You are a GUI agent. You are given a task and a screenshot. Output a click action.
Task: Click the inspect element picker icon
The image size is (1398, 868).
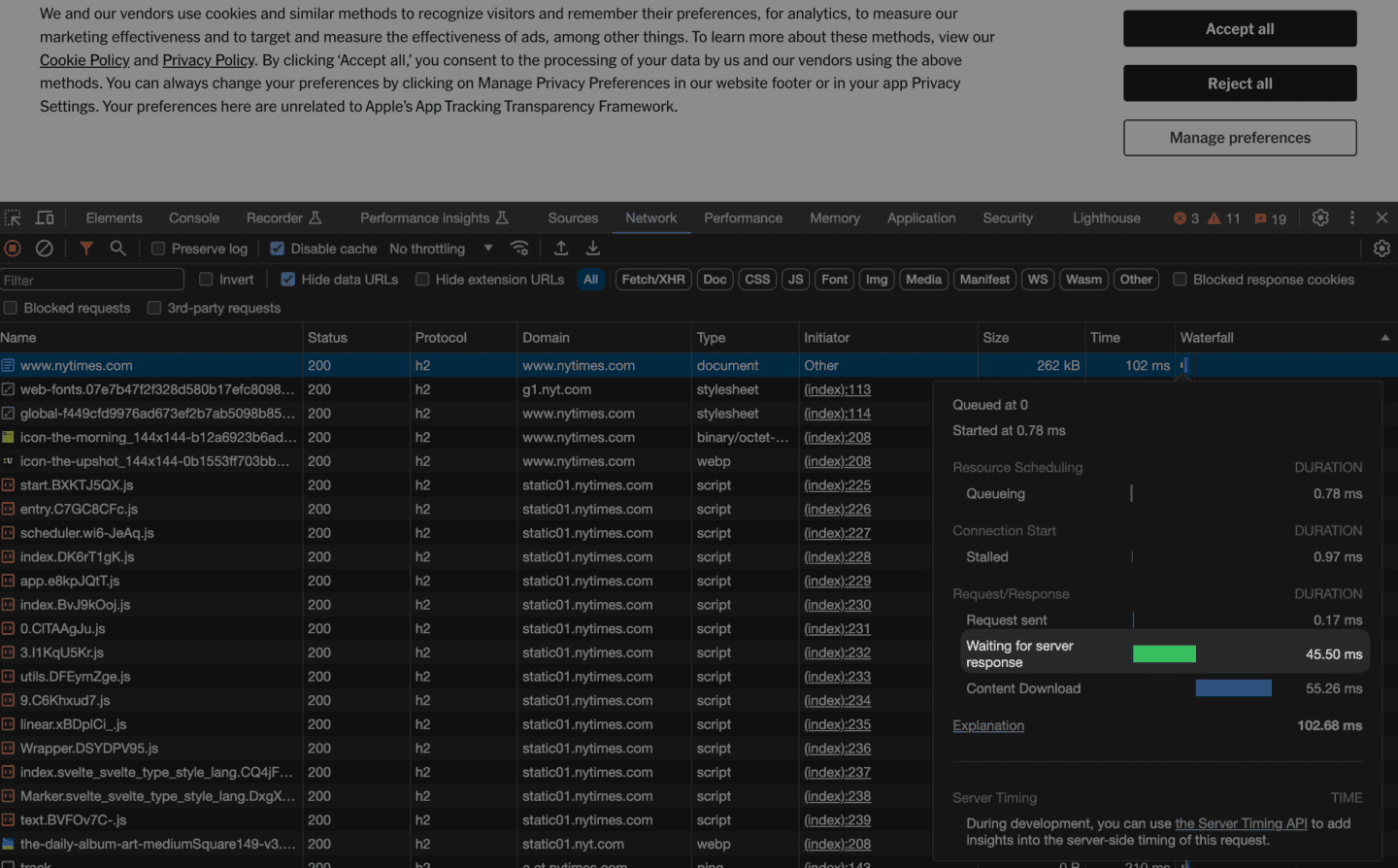[13, 218]
